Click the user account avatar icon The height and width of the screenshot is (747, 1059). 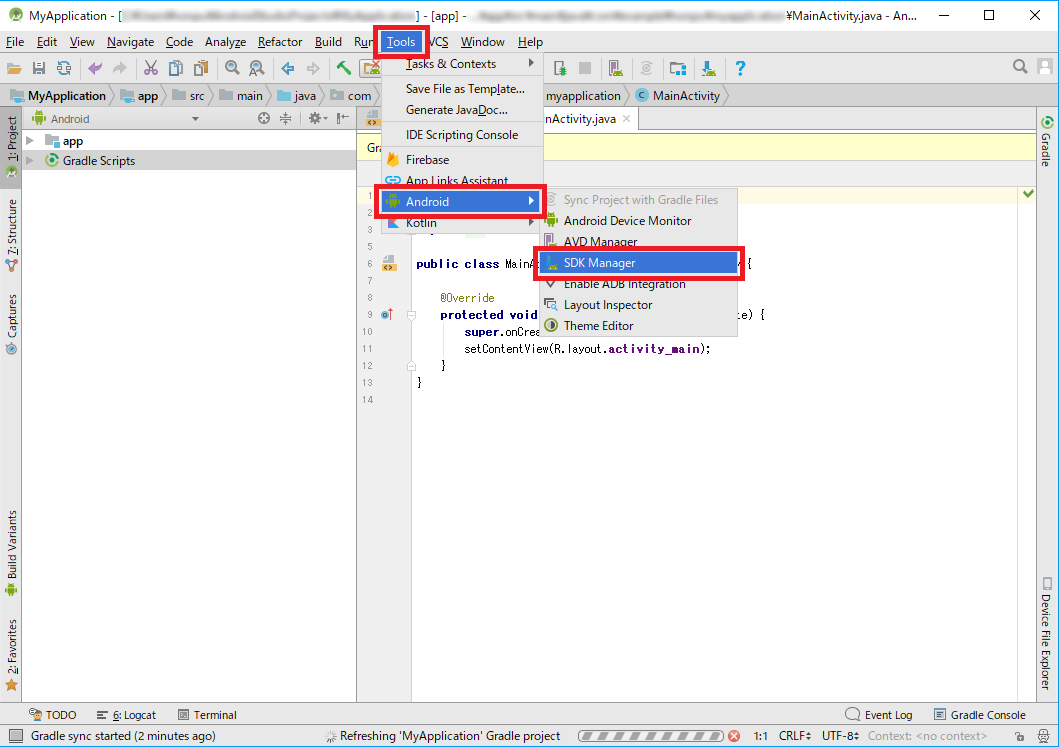pos(1044,66)
